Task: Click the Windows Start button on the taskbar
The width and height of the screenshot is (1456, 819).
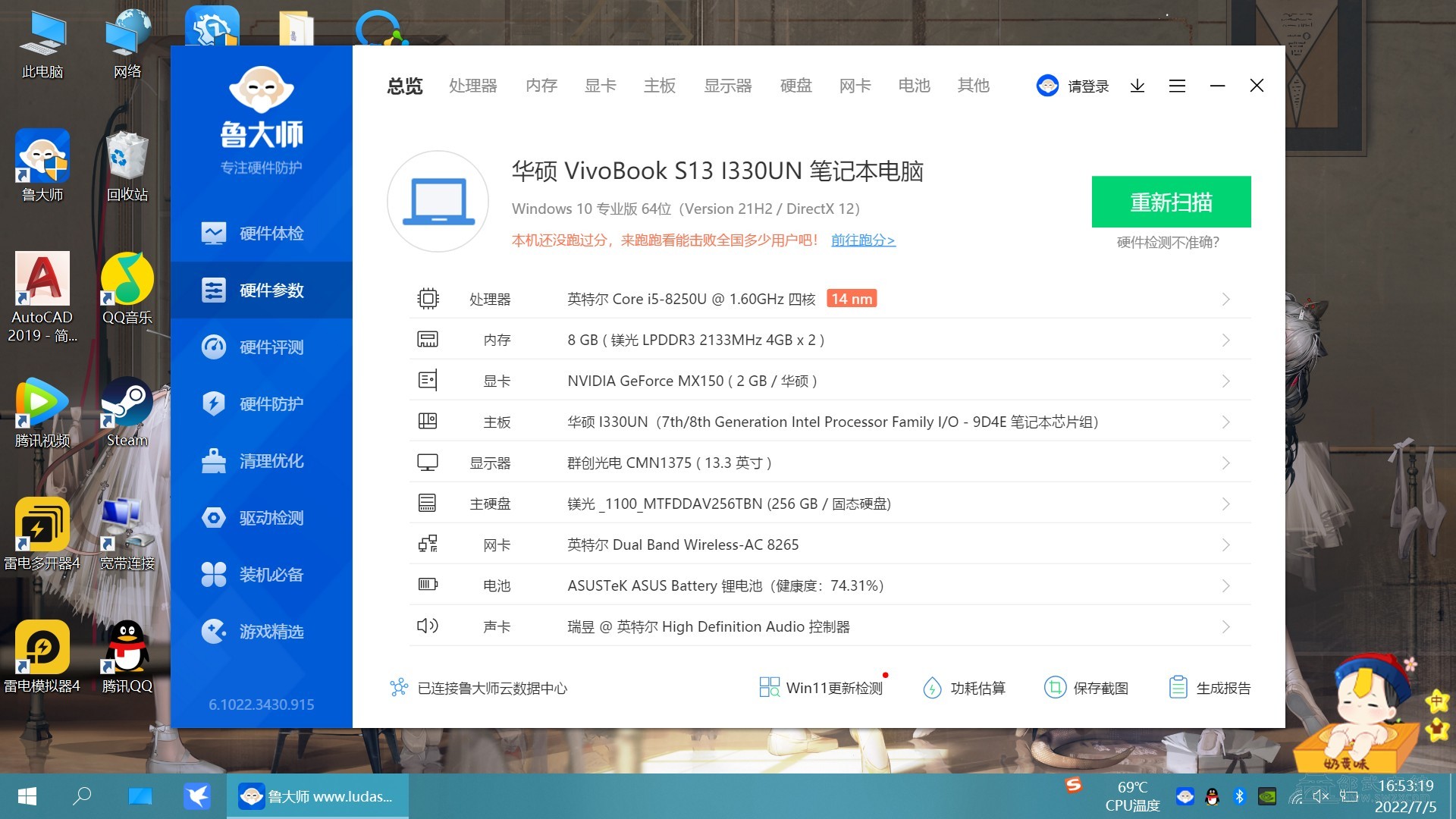Action: [x=27, y=796]
